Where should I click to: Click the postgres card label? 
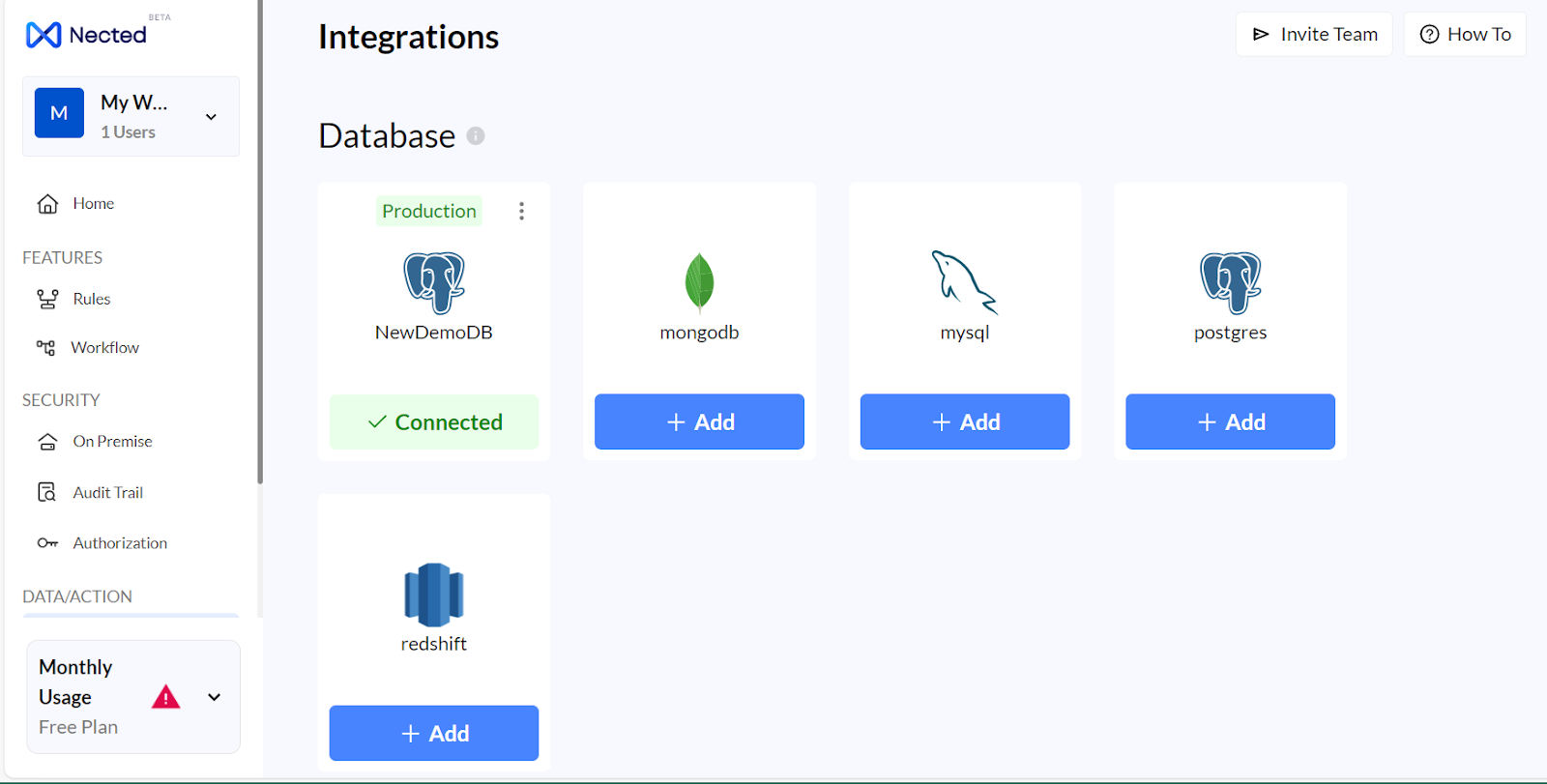[1230, 333]
